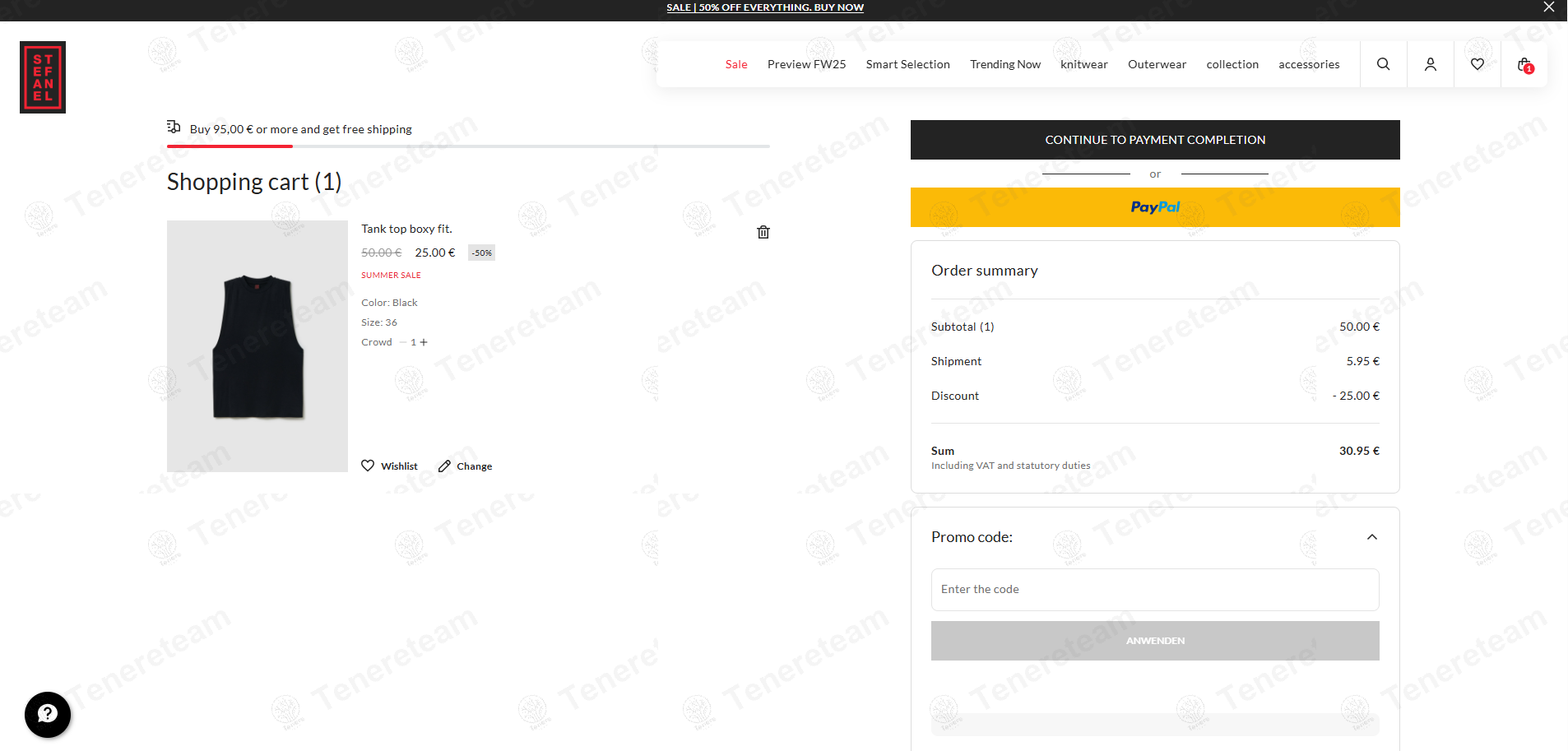The width and height of the screenshot is (1568, 751).
Task: Open the Tank top product thumbnail
Action: 257,346
